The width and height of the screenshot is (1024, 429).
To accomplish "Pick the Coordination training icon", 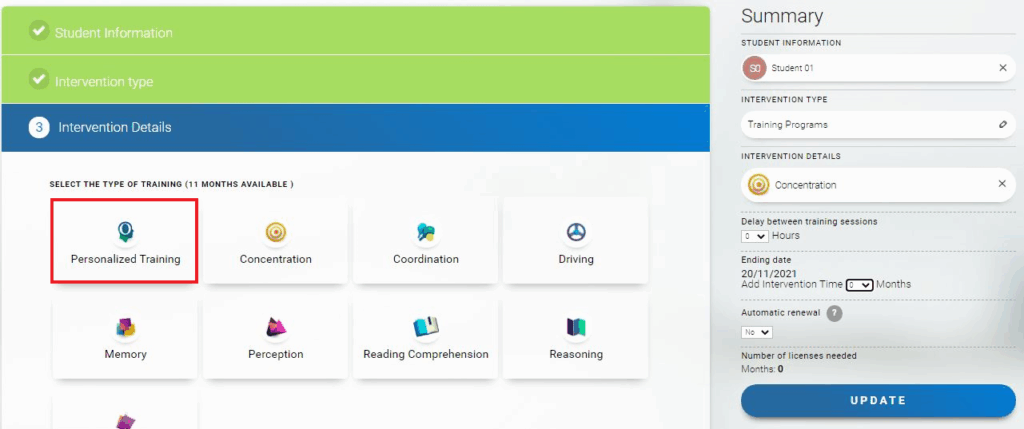I will [x=426, y=232].
